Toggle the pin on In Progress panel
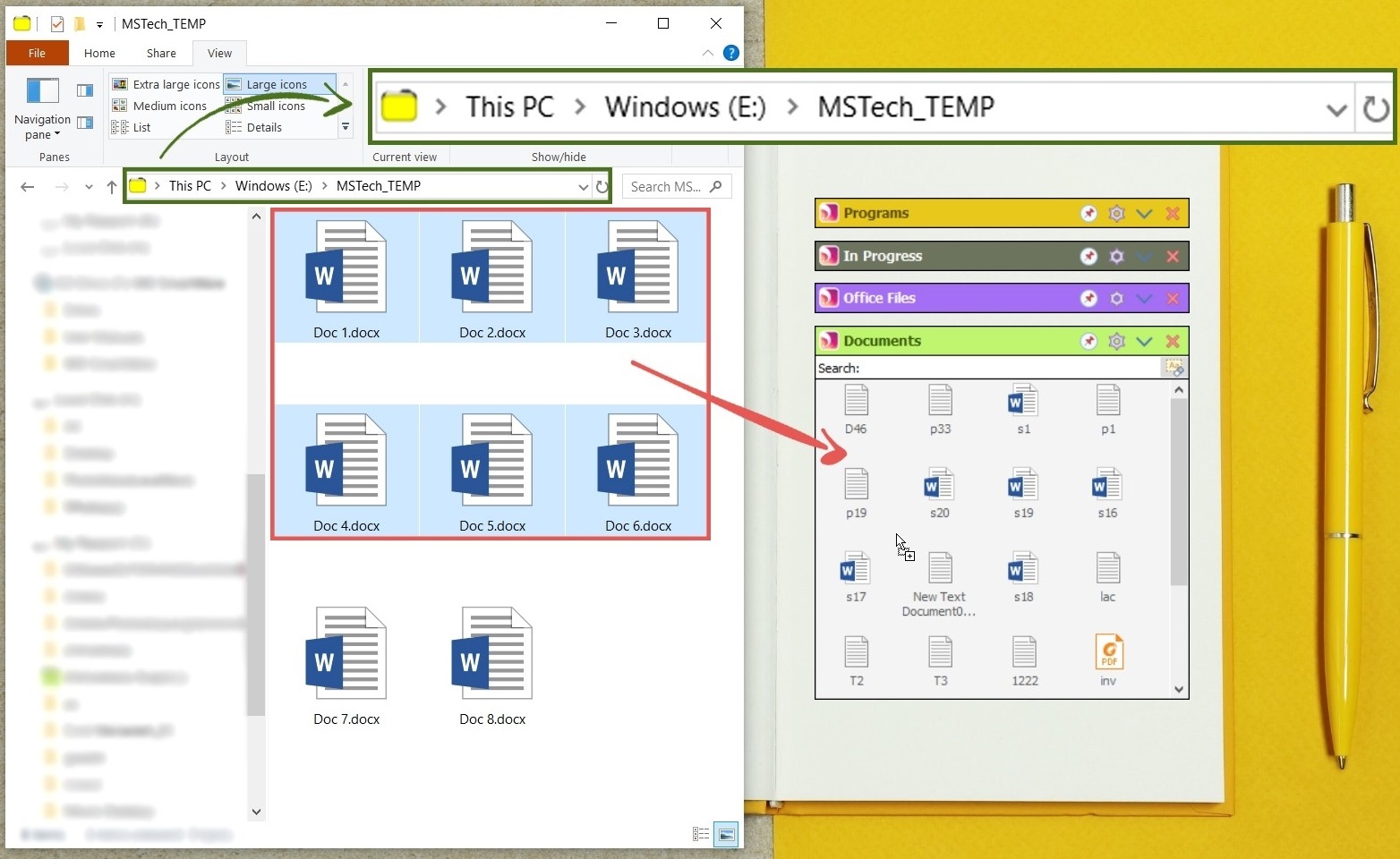The height and width of the screenshot is (859, 1400). [x=1088, y=257]
